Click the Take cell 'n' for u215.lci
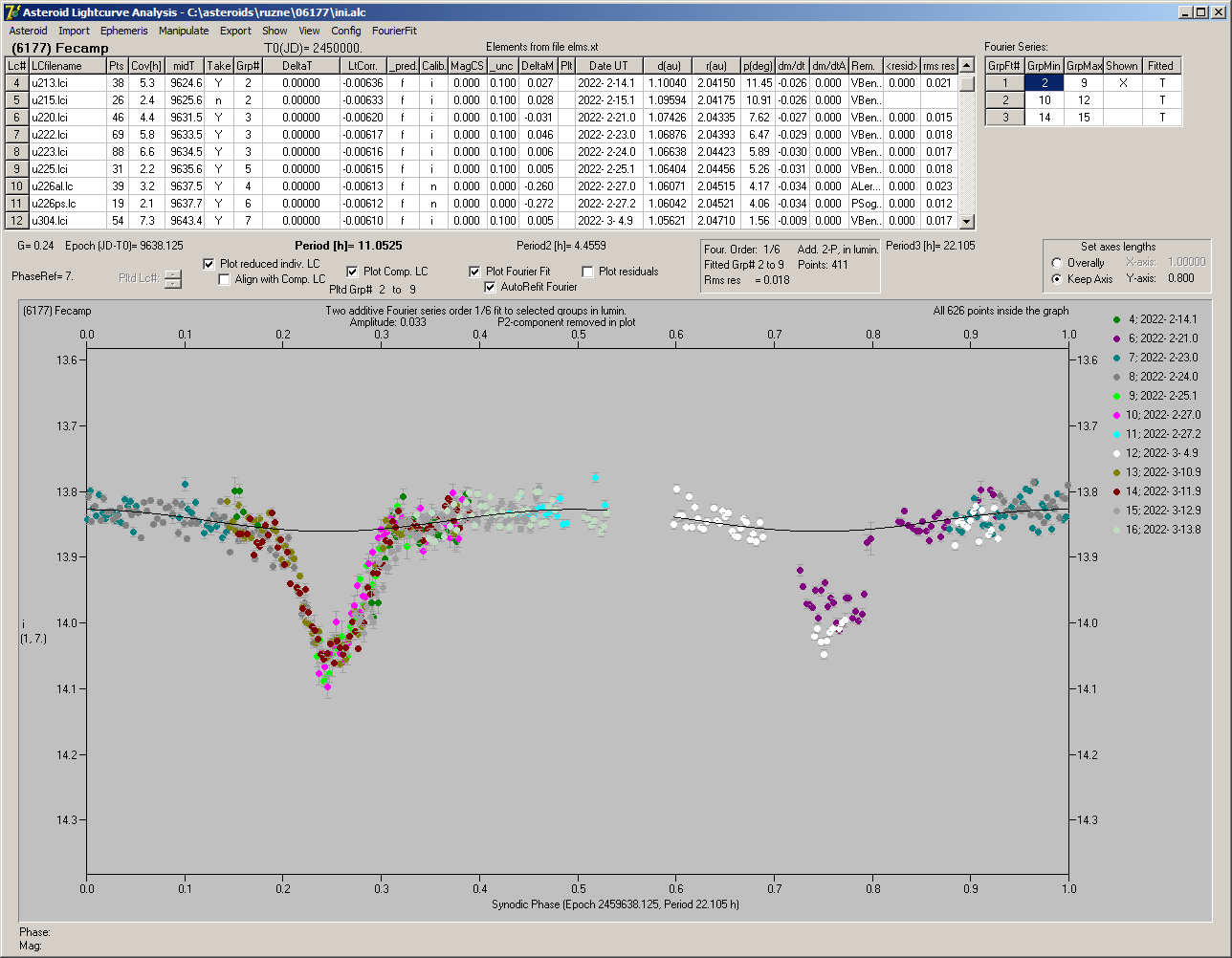The height and width of the screenshot is (958, 1232). [219, 100]
